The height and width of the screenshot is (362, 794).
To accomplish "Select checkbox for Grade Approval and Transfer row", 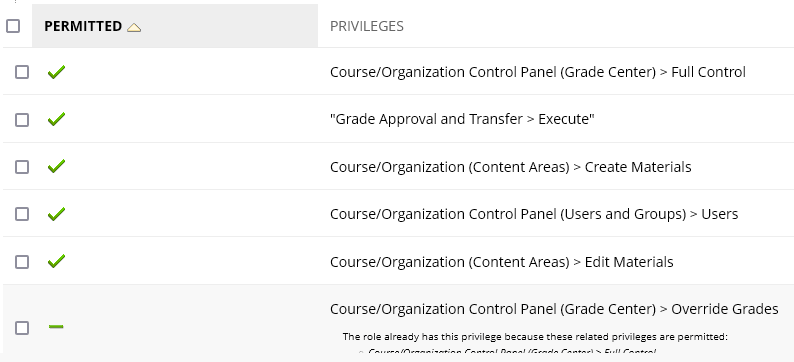I will (22, 120).
